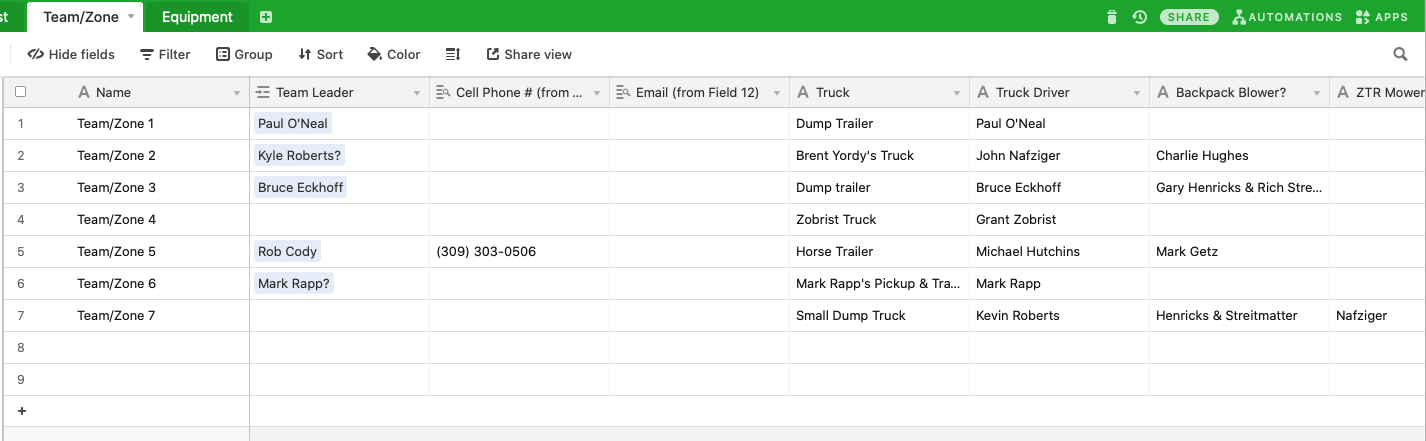Image resolution: width=1426 pixels, height=441 pixels.
Task: Switch to the Equipment tab
Action: click(197, 17)
